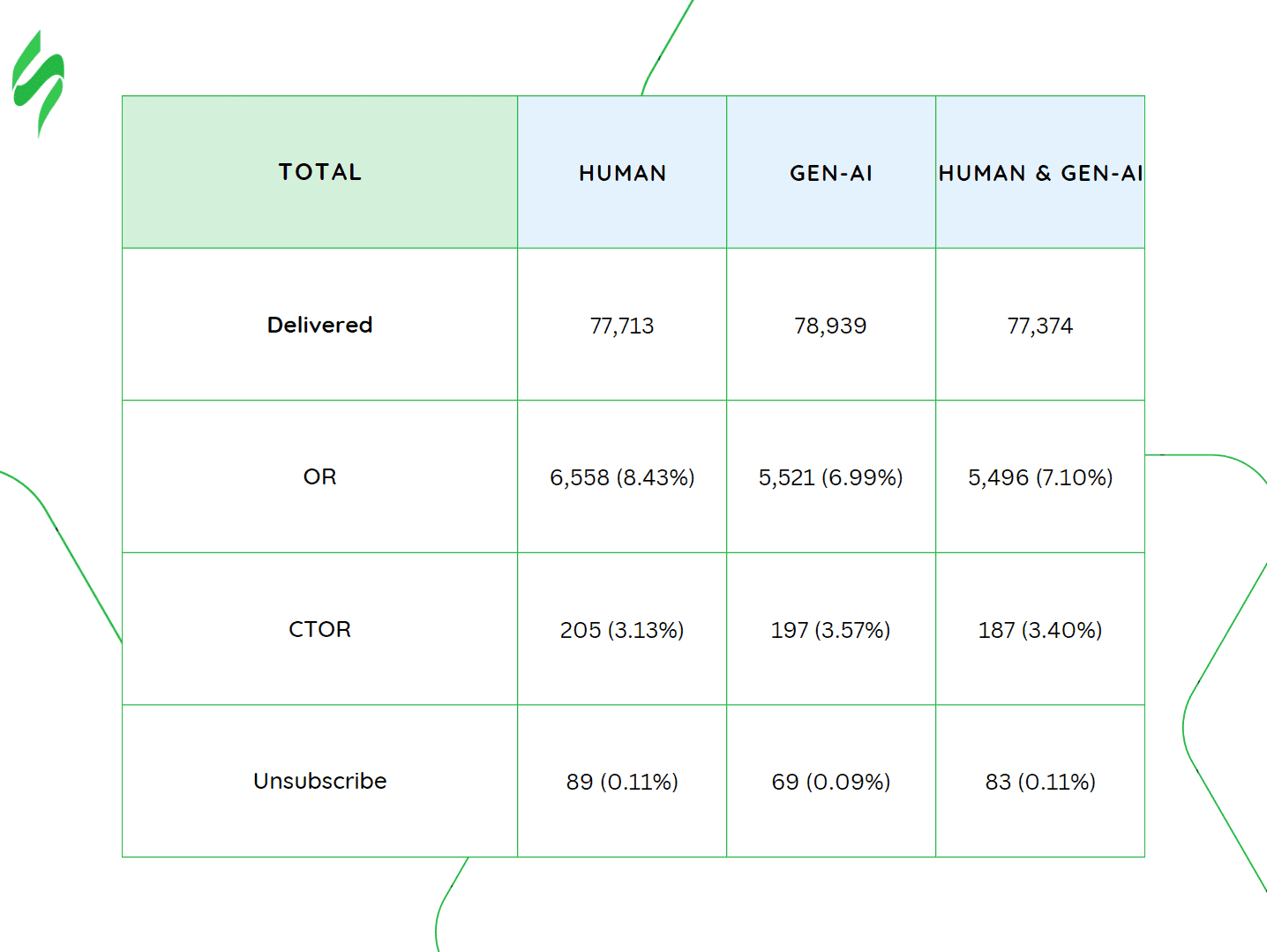The image size is (1267, 952).
Task: Select the 187 (3.40%) CTOR cell
Action: click(x=1040, y=630)
